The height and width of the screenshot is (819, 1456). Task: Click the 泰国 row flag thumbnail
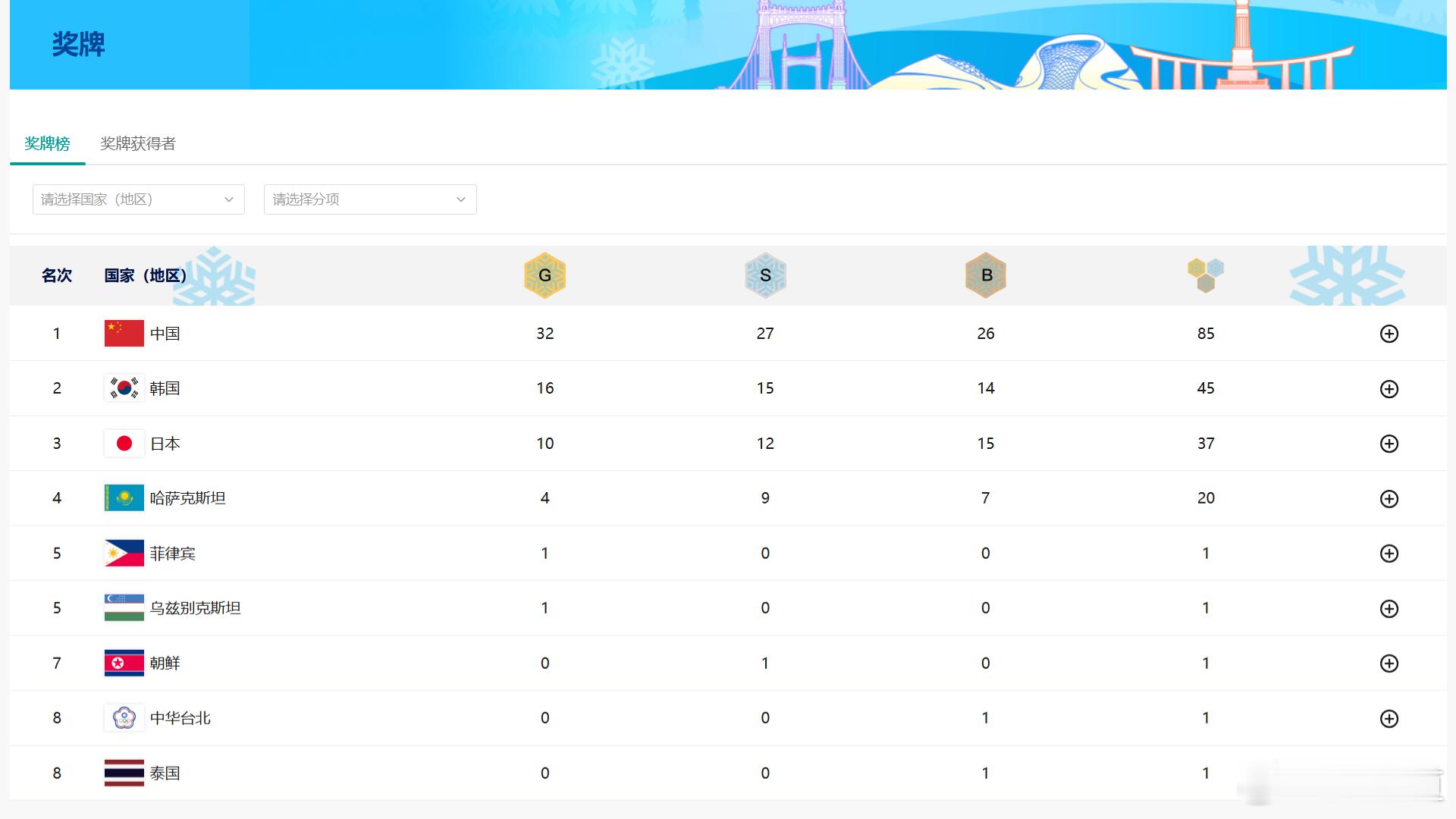[x=124, y=773]
